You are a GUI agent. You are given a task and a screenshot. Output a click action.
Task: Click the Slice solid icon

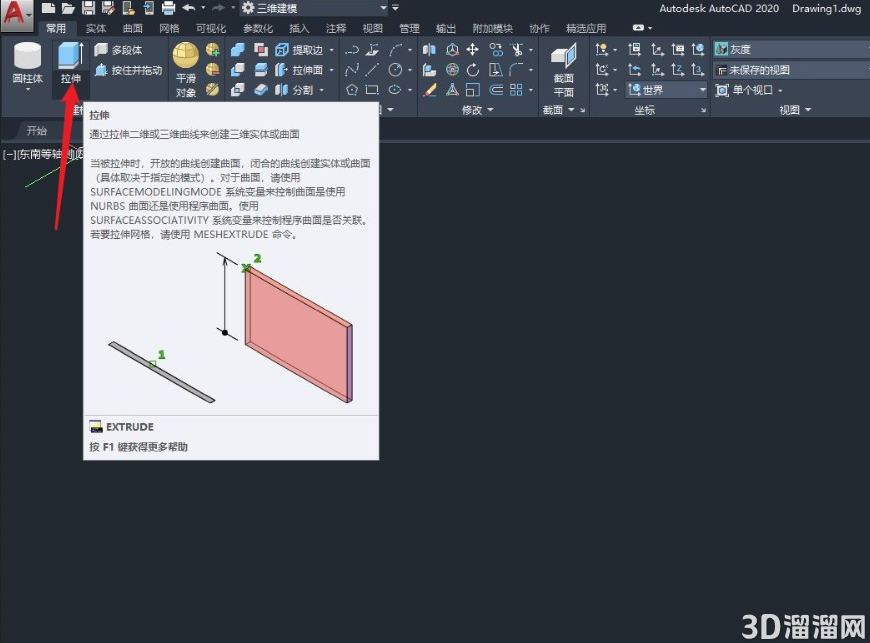coord(261,70)
